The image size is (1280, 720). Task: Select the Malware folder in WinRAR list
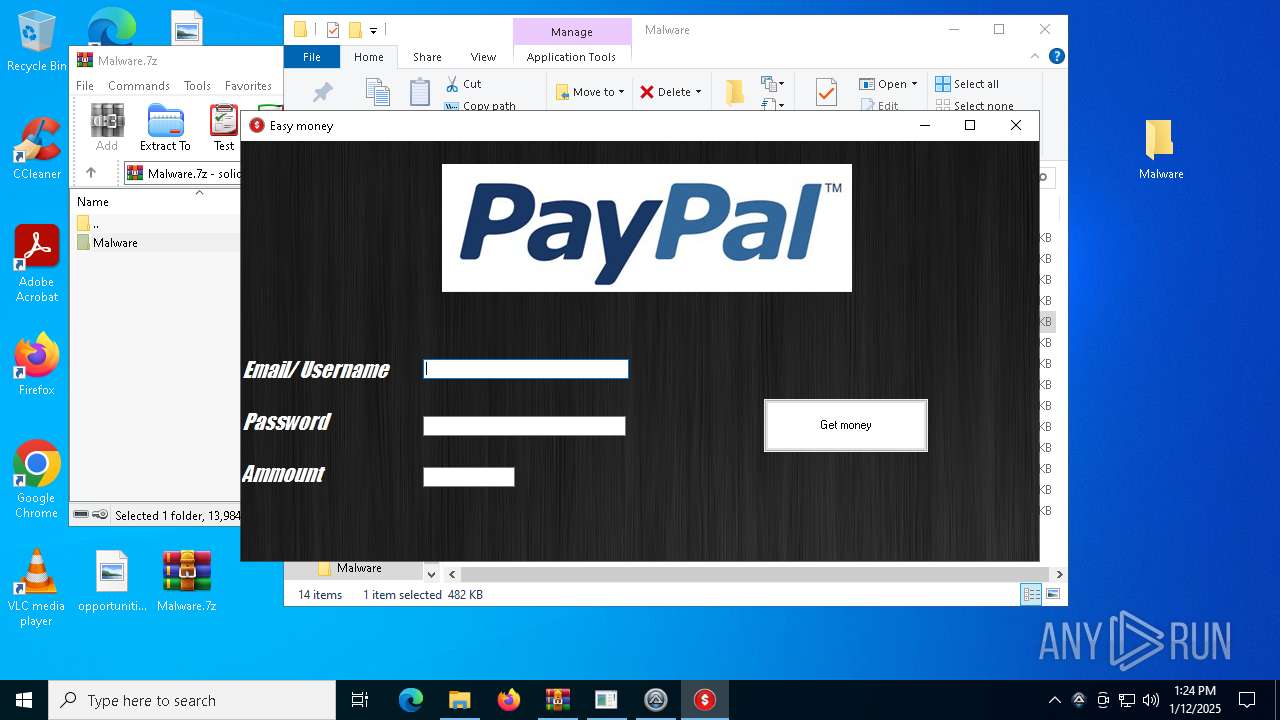[115, 243]
